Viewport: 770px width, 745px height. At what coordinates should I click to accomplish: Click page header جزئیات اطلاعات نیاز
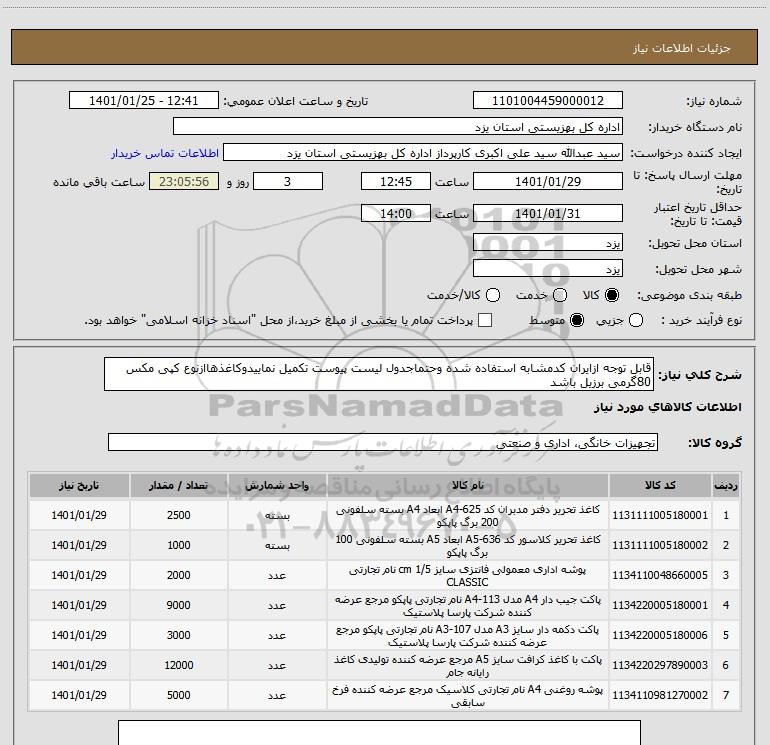tap(682, 48)
